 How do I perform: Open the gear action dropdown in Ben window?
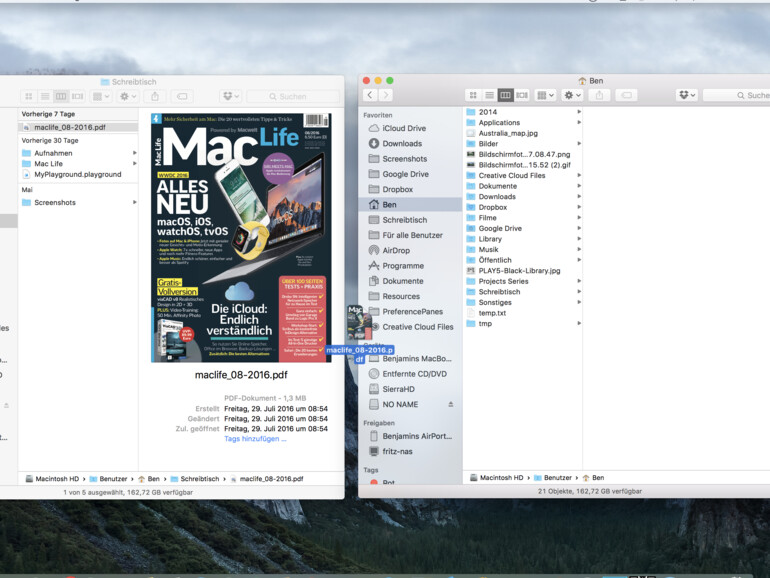(572, 95)
